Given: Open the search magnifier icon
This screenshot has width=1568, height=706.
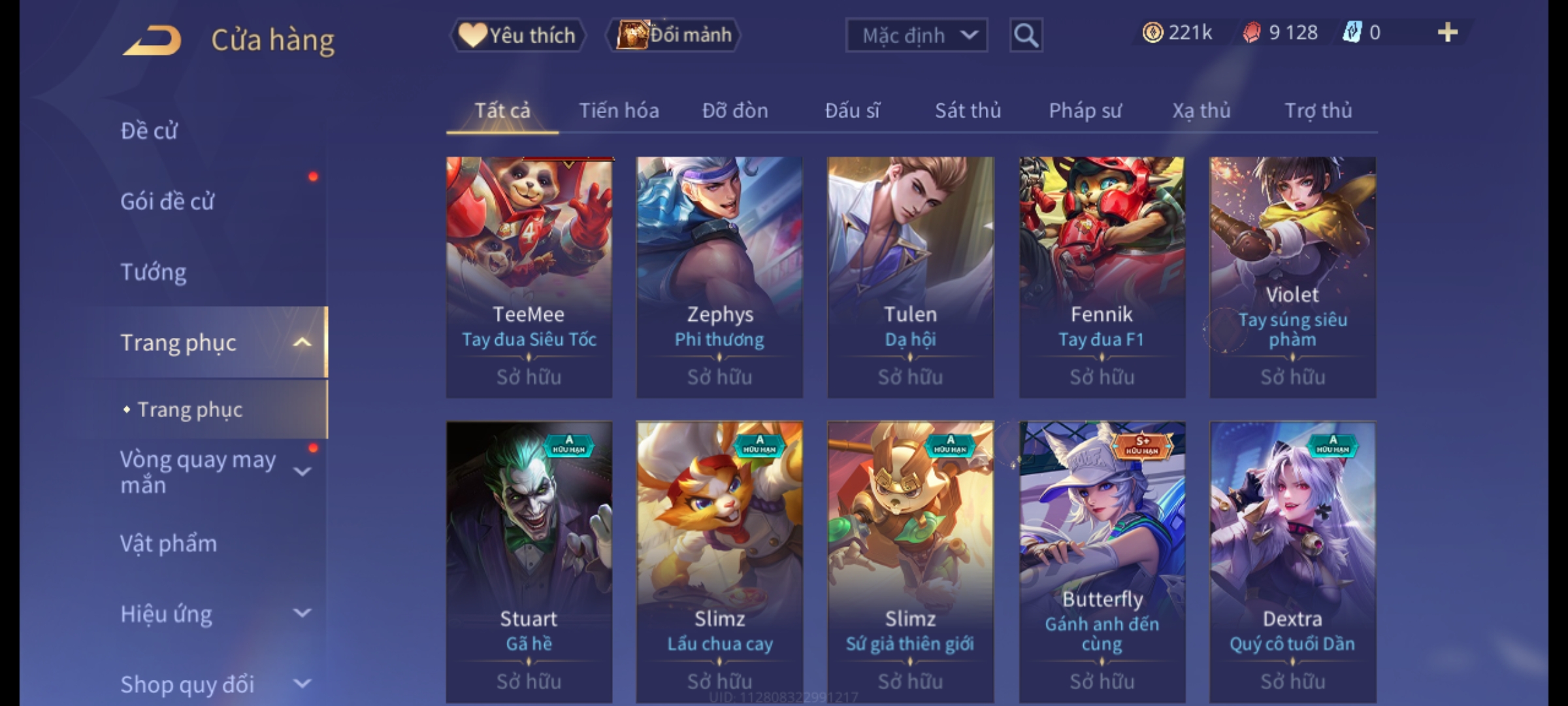Looking at the screenshot, I should coord(1026,35).
